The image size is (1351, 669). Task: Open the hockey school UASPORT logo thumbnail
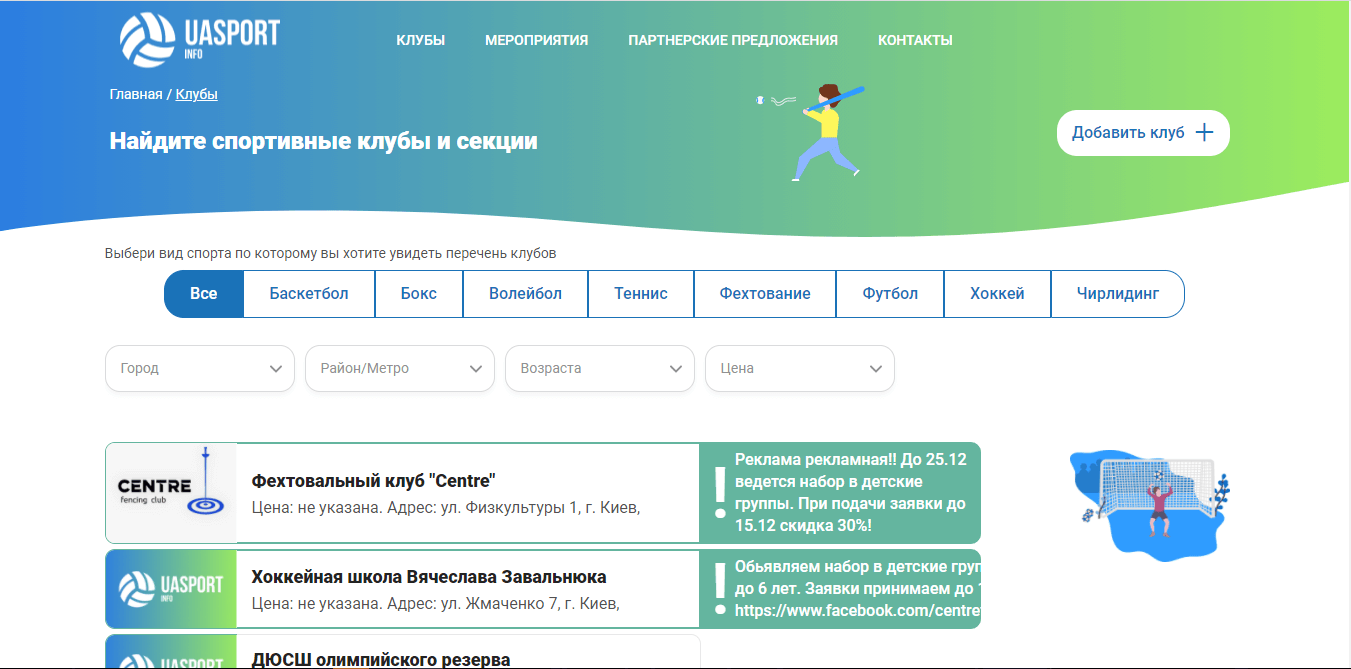171,589
